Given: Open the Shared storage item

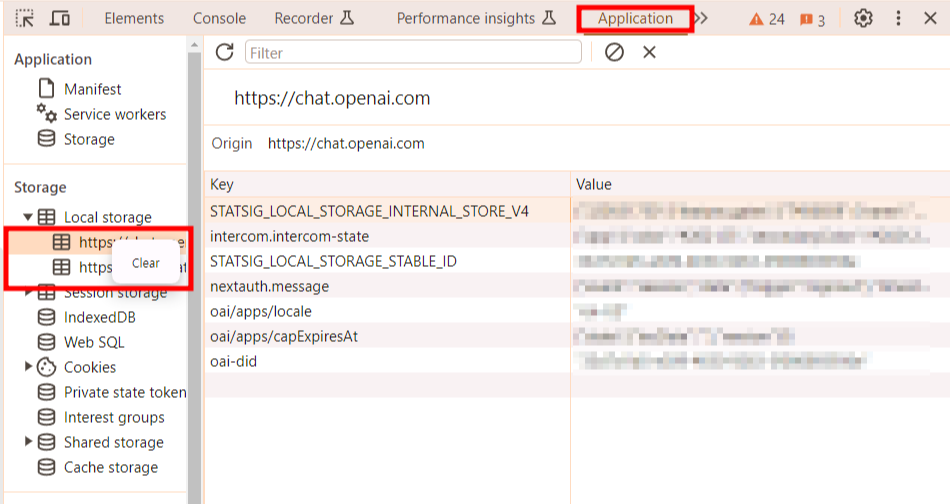Looking at the screenshot, I should [114, 442].
